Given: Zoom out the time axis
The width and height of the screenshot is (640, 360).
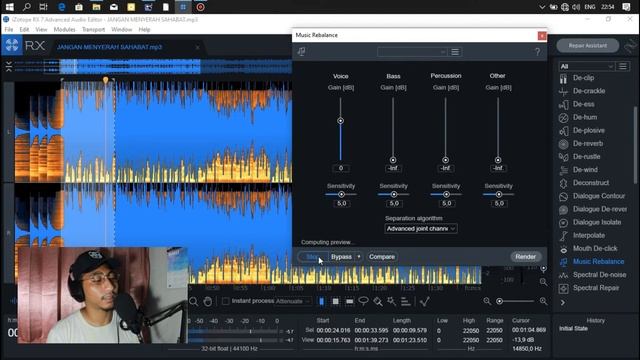Looking at the screenshot, I should tap(487, 301).
